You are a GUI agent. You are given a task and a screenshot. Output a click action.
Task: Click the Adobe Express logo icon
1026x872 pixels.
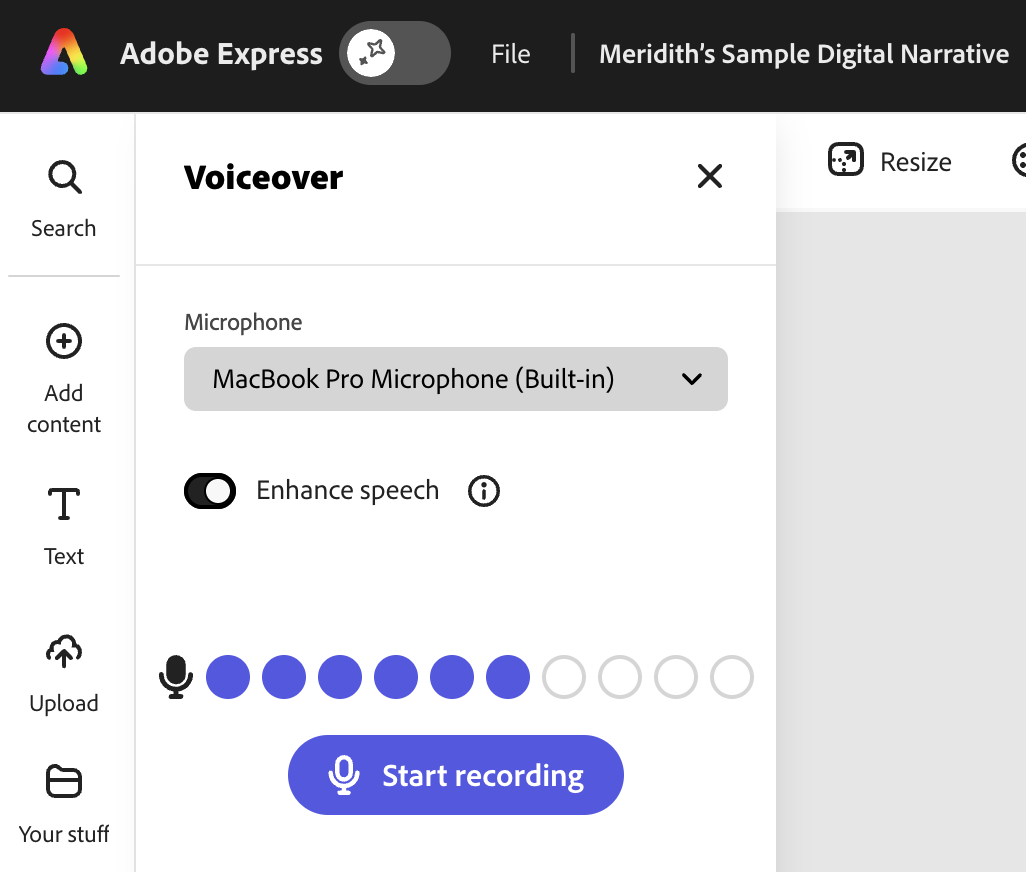[64, 52]
